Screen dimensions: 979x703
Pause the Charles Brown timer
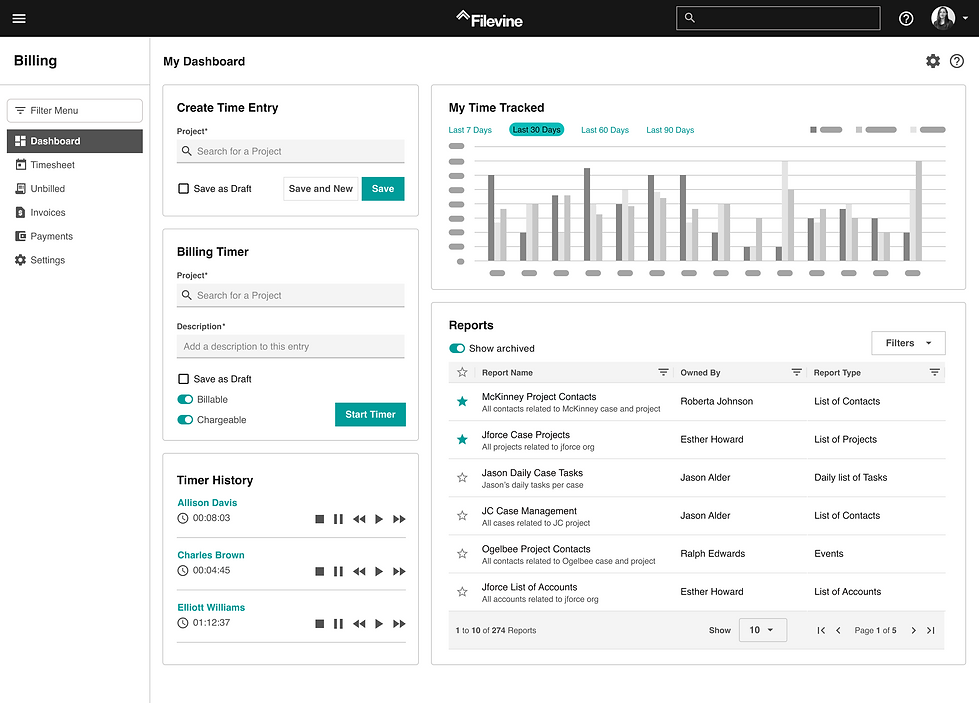coord(338,571)
